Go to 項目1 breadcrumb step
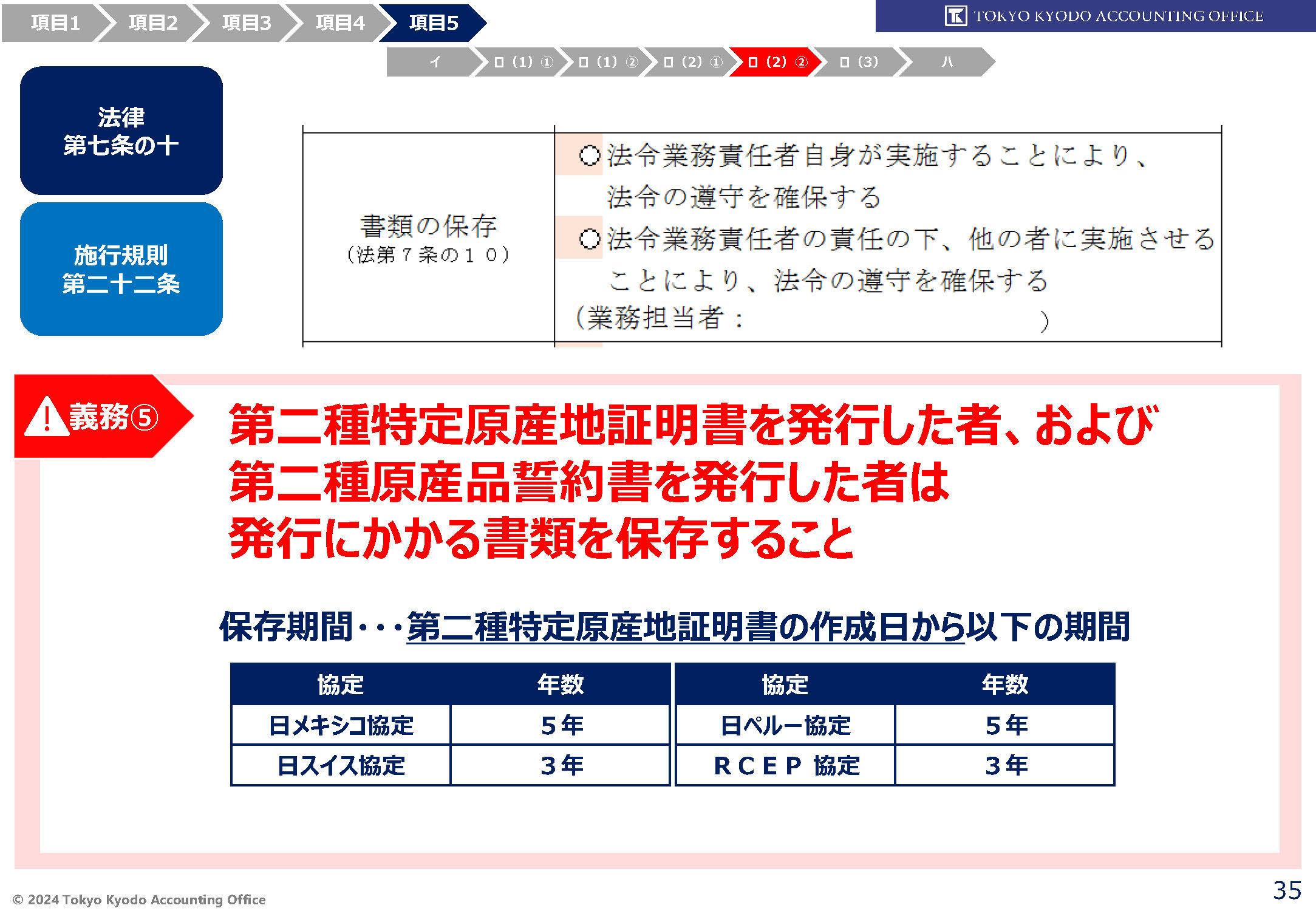 click(x=55, y=23)
